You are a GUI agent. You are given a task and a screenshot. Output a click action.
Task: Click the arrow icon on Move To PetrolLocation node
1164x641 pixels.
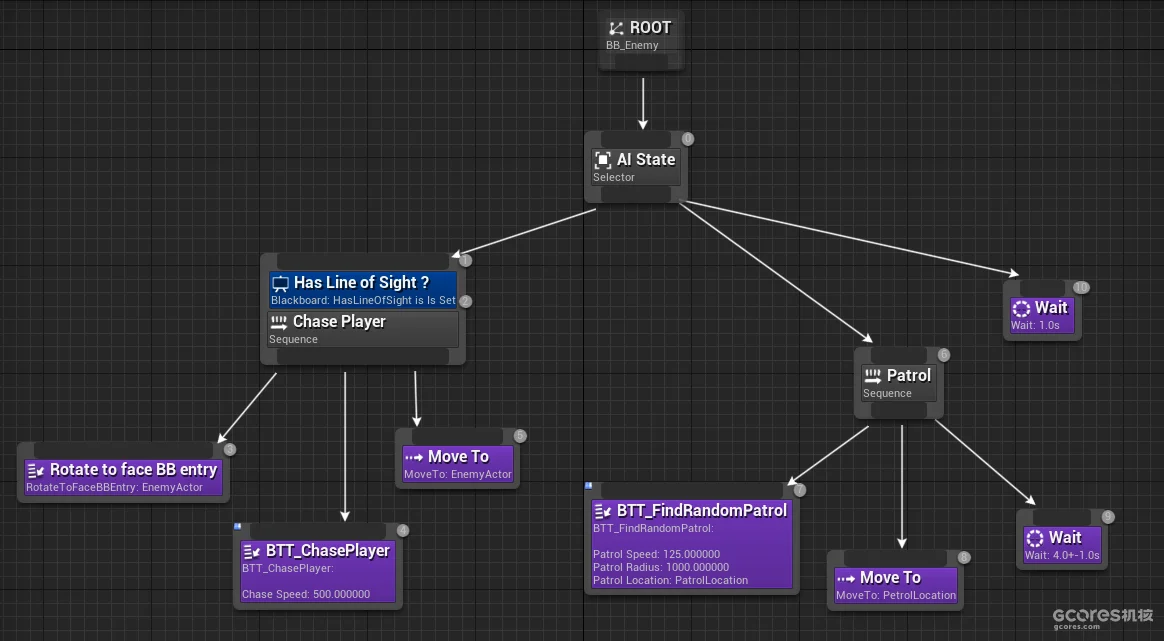[x=846, y=578]
